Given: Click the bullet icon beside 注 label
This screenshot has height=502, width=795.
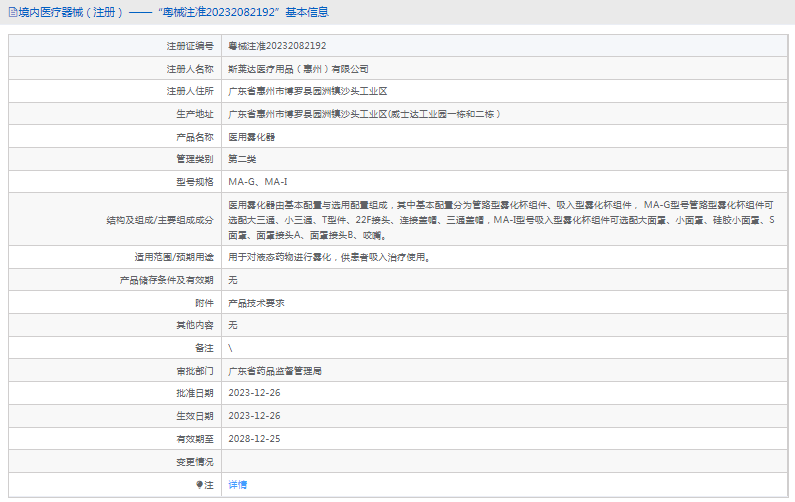Looking at the screenshot, I should 199,485.
